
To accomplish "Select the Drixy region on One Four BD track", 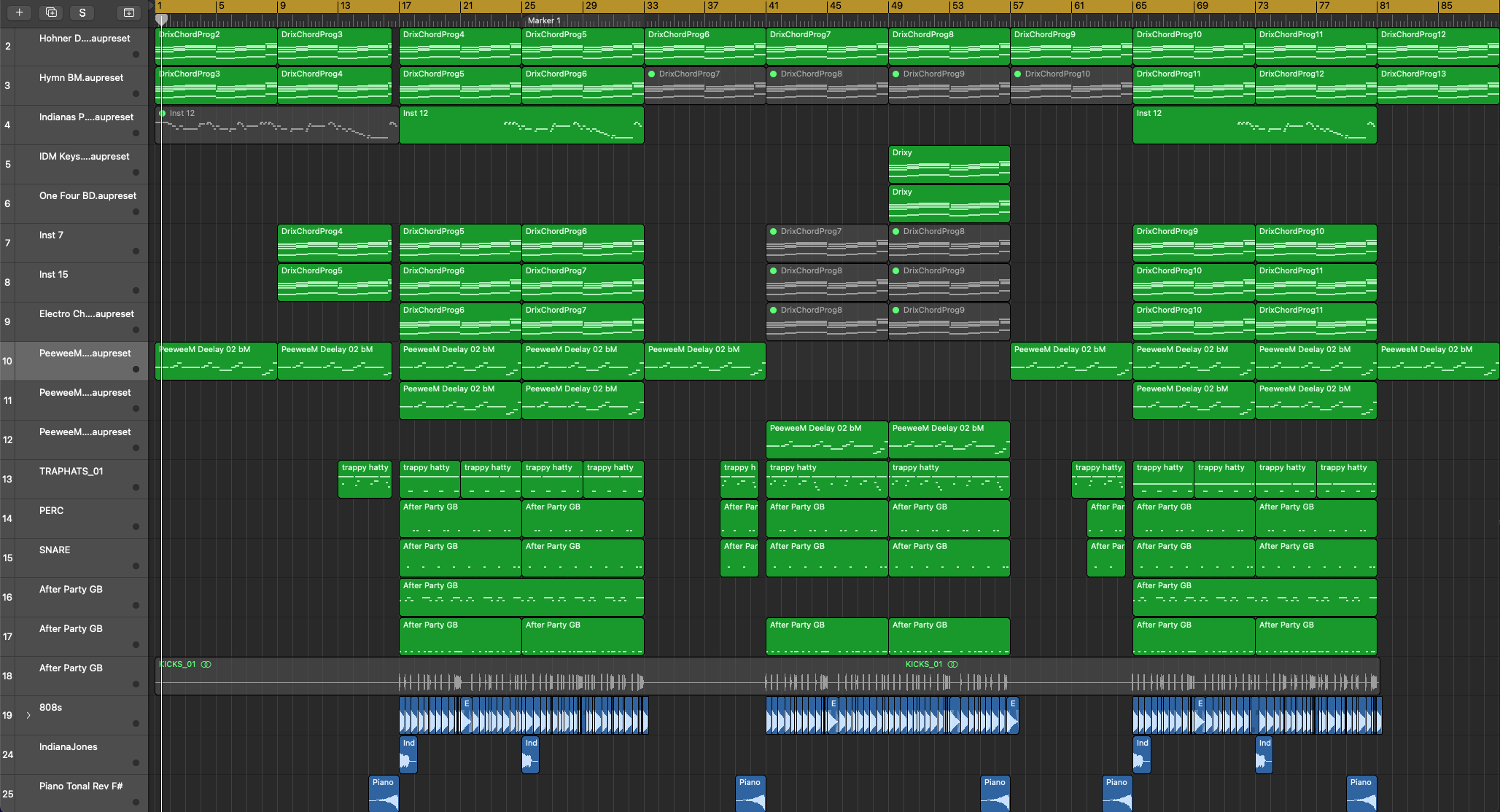I will pyautogui.click(x=949, y=204).
